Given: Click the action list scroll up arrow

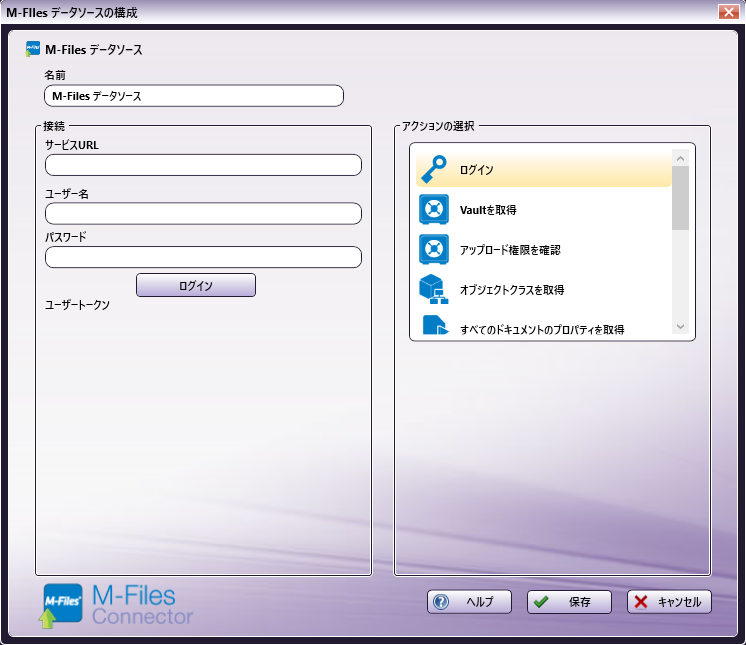Looking at the screenshot, I should click(x=680, y=158).
